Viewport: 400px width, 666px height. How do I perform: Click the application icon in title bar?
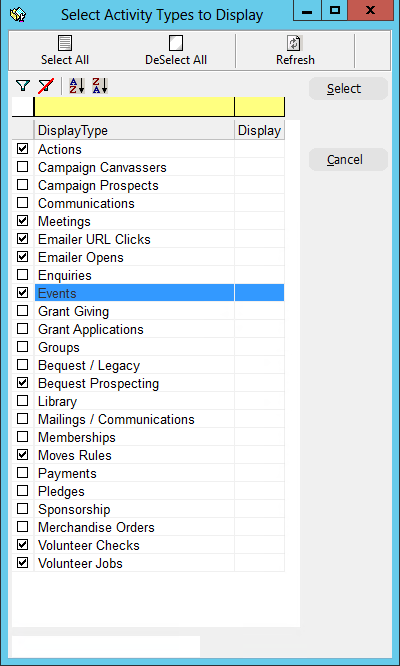18,15
